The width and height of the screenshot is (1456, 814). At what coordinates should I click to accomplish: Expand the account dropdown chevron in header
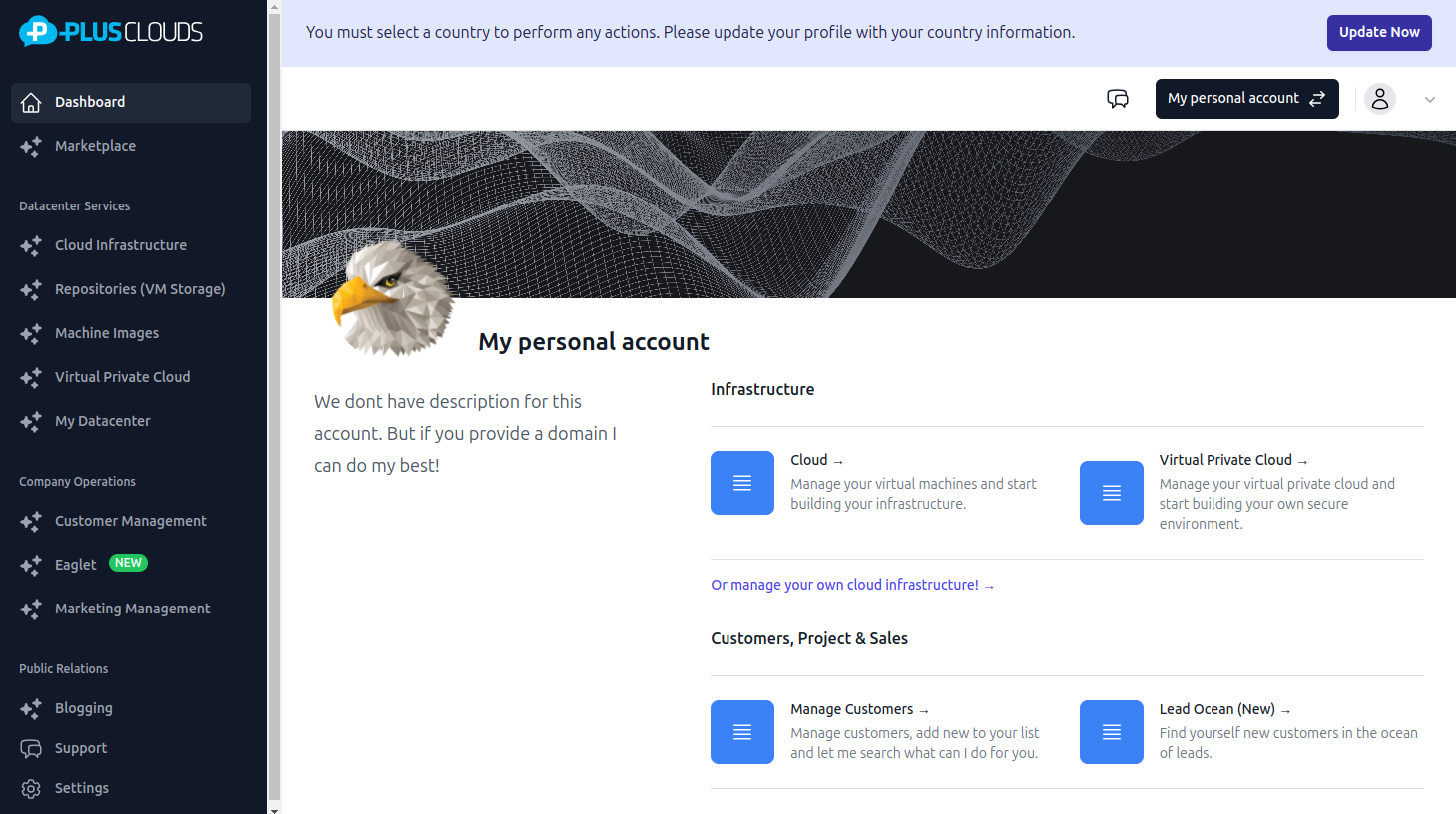pos(1430,99)
